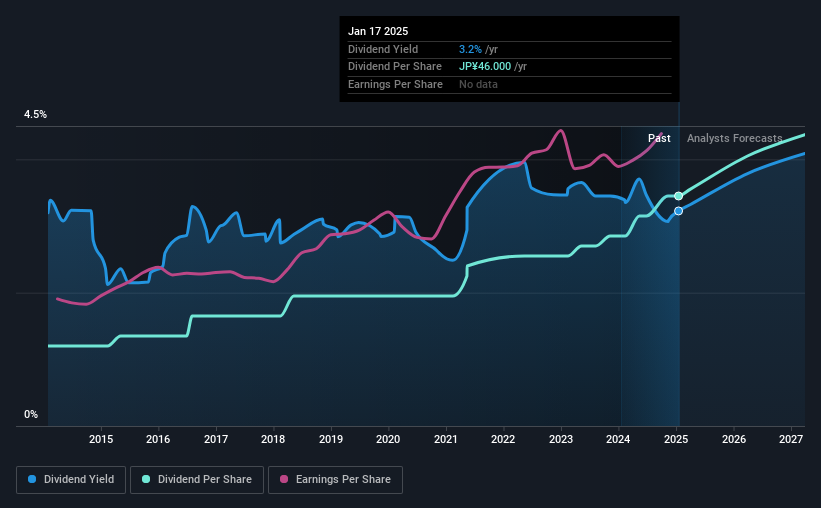Click the 2023 x-axis label
This screenshot has height=508, width=821.
click(561, 439)
